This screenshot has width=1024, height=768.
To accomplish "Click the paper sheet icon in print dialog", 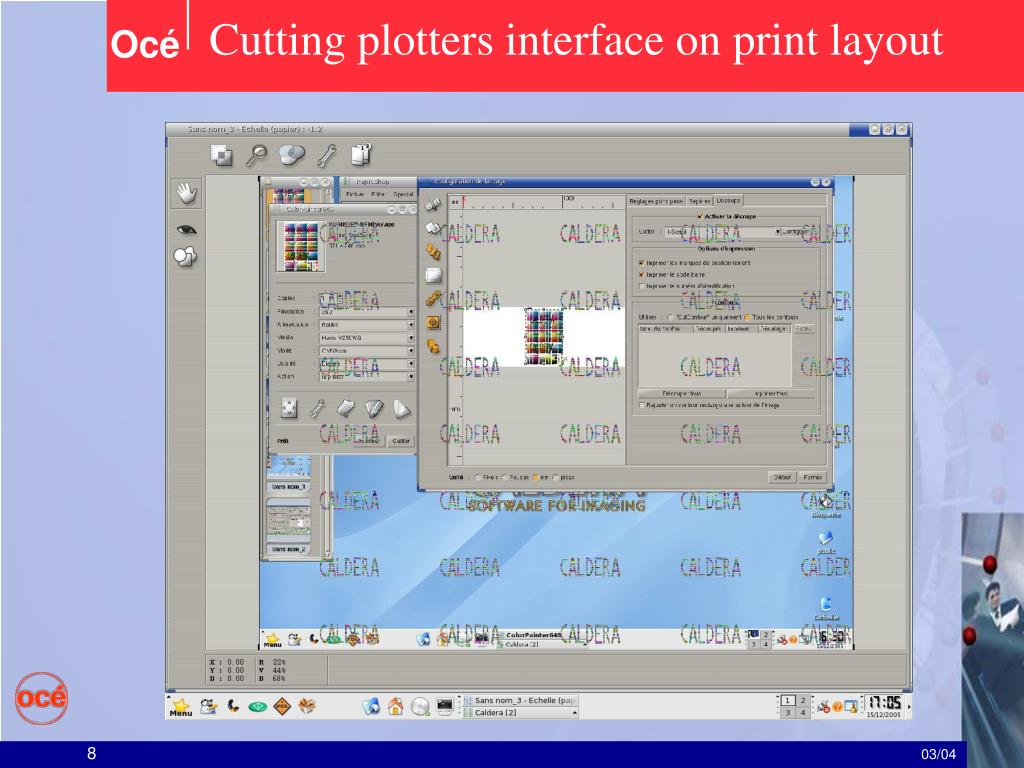I will pyautogui.click(x=345, y=408).
